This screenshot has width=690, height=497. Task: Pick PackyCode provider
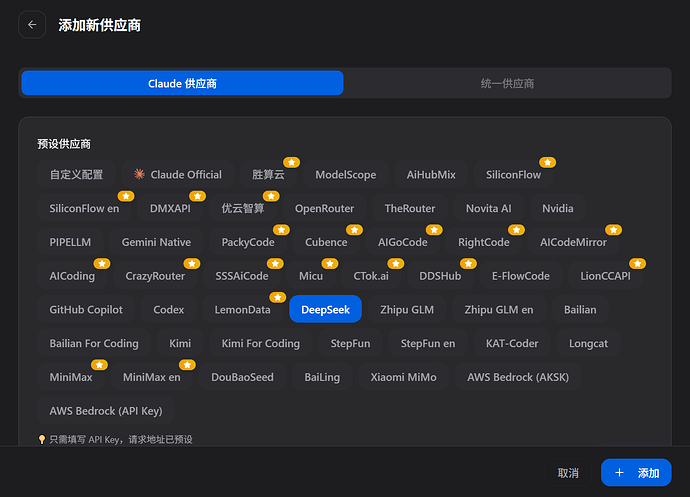tap(248, 242)
